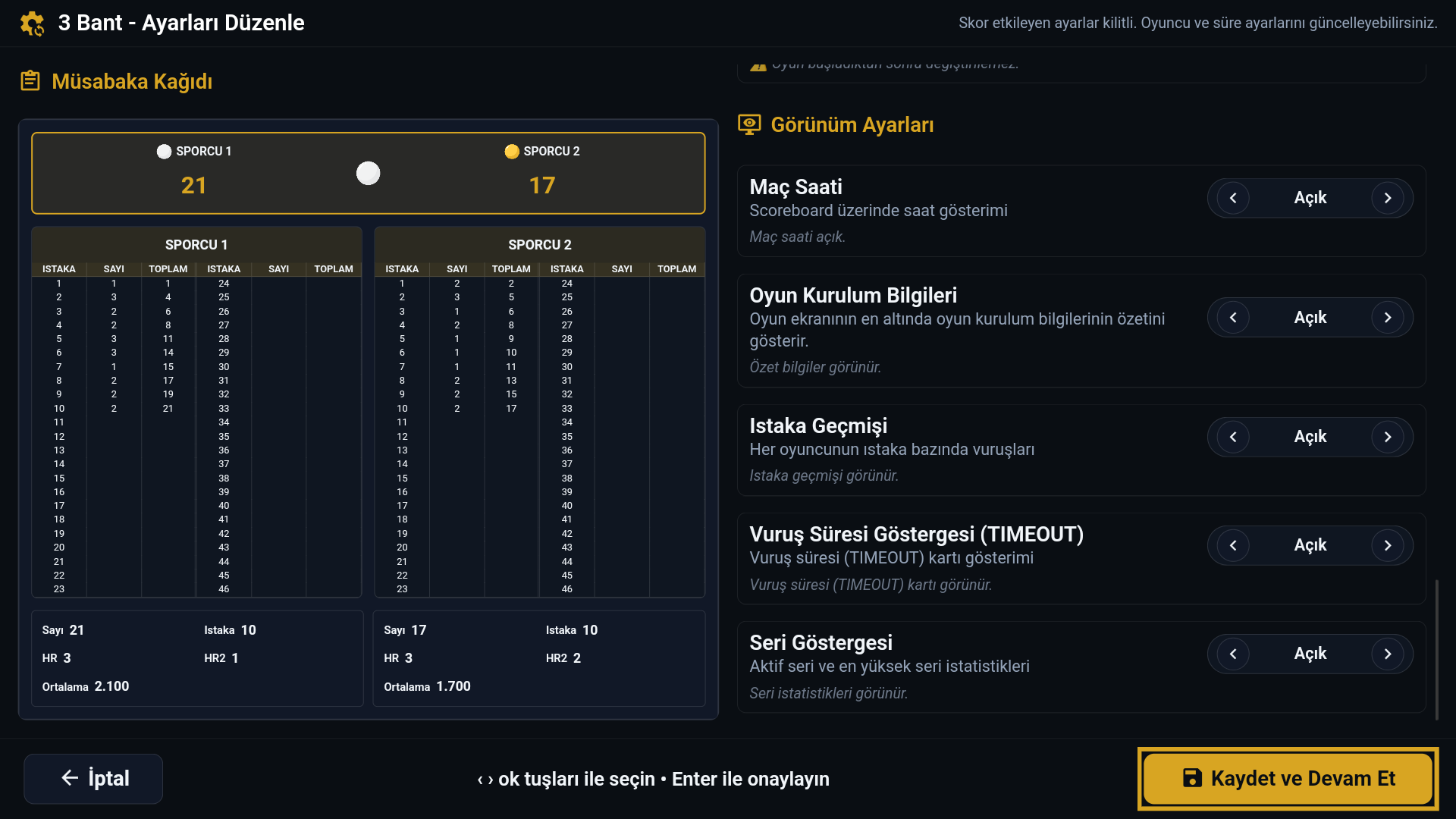Select the SPORCU 2 statistics table header

tap(540, 244)
